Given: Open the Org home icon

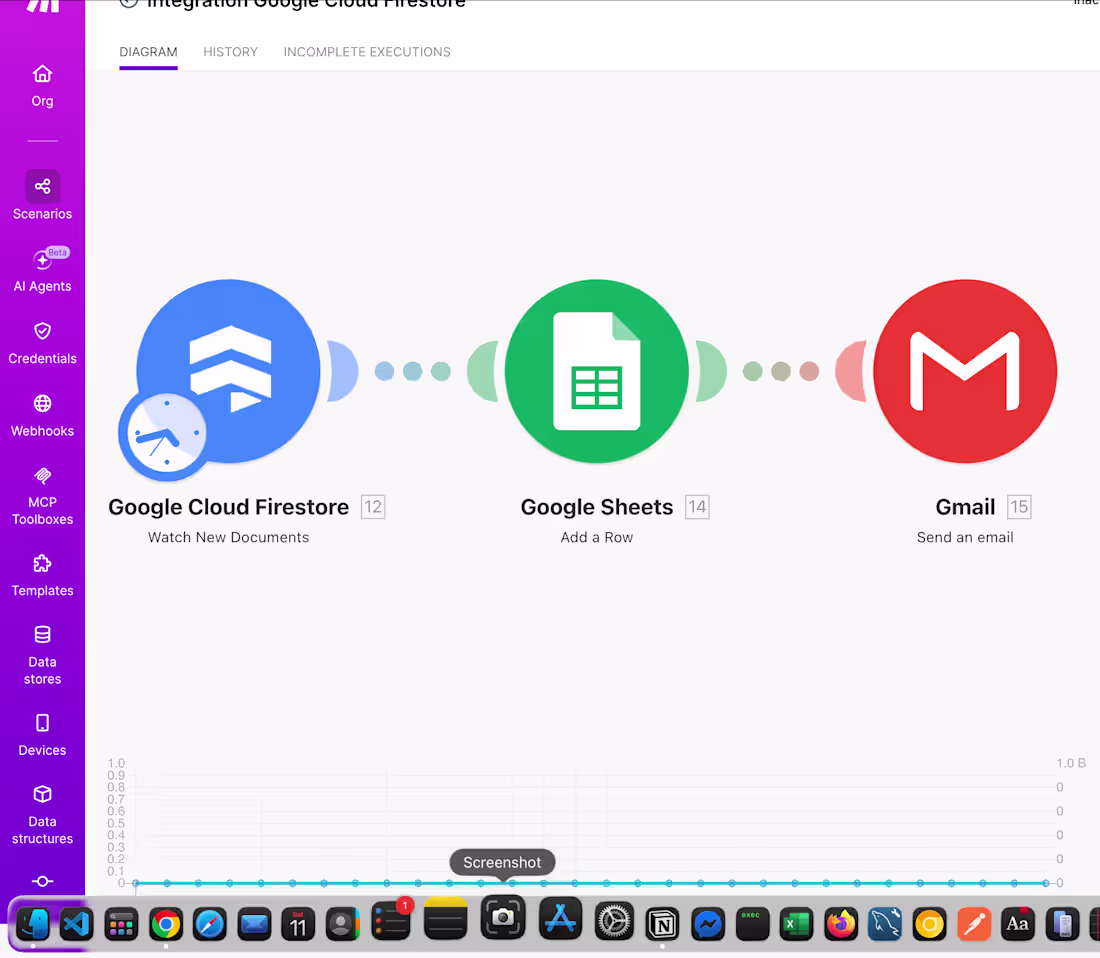Looking at the screenshot, I should point(42,74).
